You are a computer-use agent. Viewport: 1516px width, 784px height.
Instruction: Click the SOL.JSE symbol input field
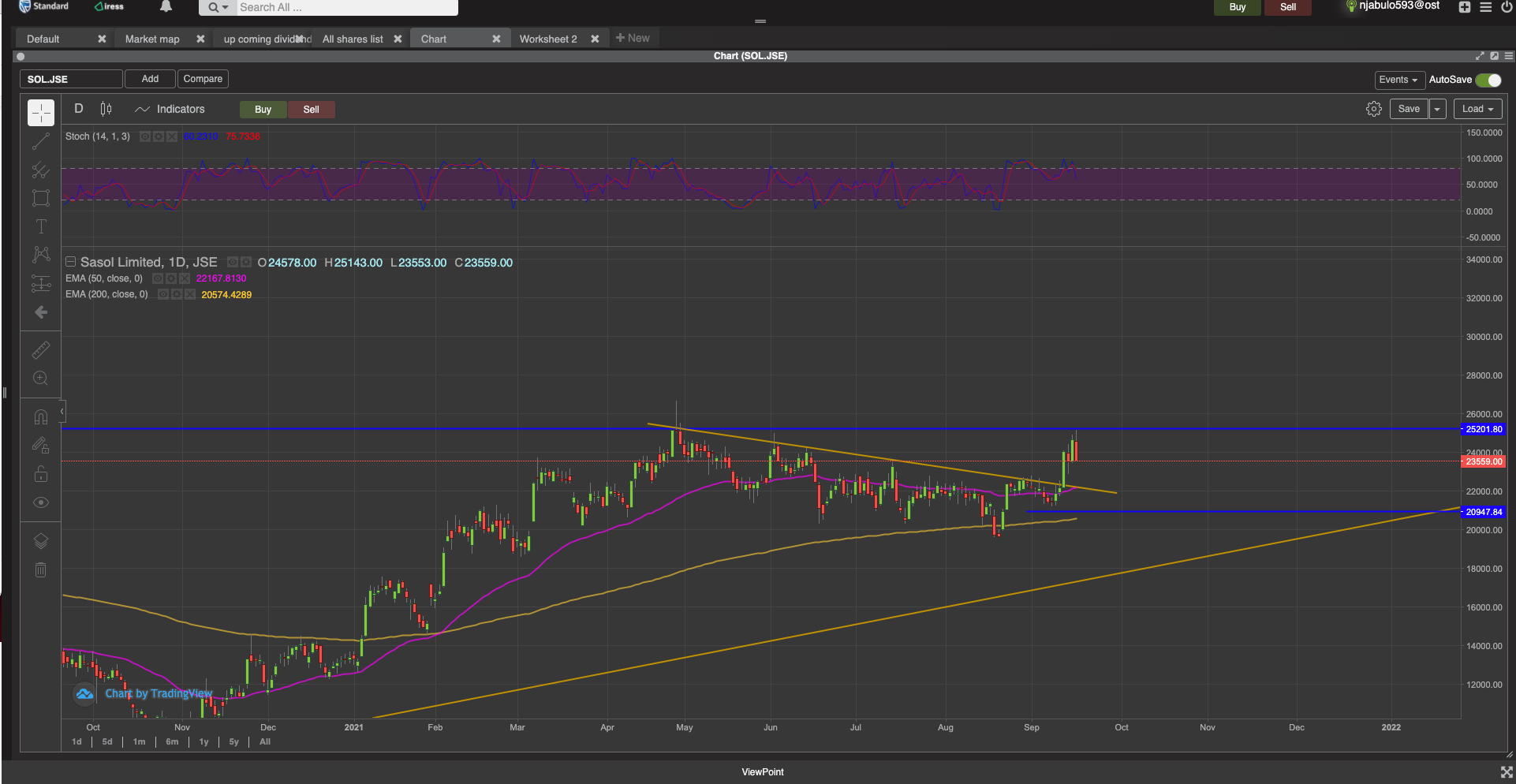(71, 79)
